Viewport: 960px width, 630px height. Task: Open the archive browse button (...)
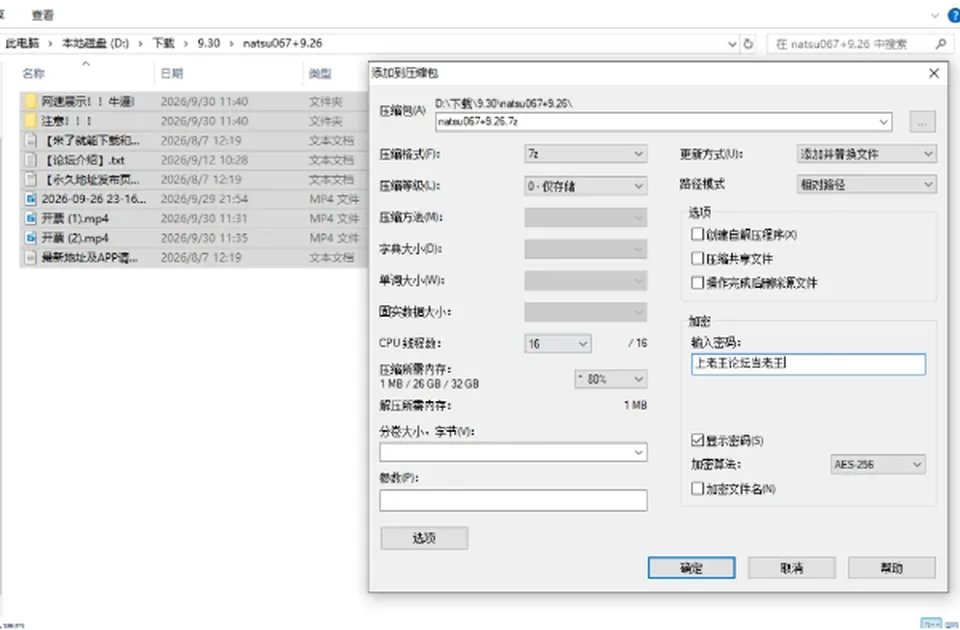(922, 122)
